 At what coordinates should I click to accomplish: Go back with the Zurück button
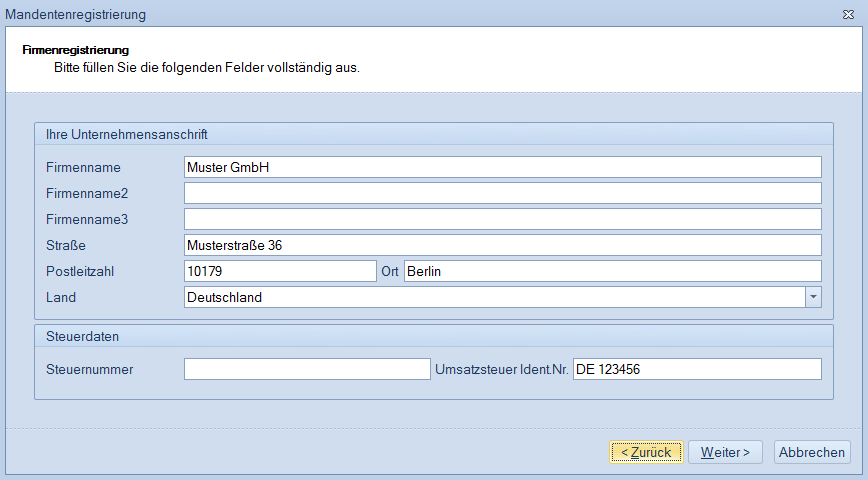click(646, 452)
